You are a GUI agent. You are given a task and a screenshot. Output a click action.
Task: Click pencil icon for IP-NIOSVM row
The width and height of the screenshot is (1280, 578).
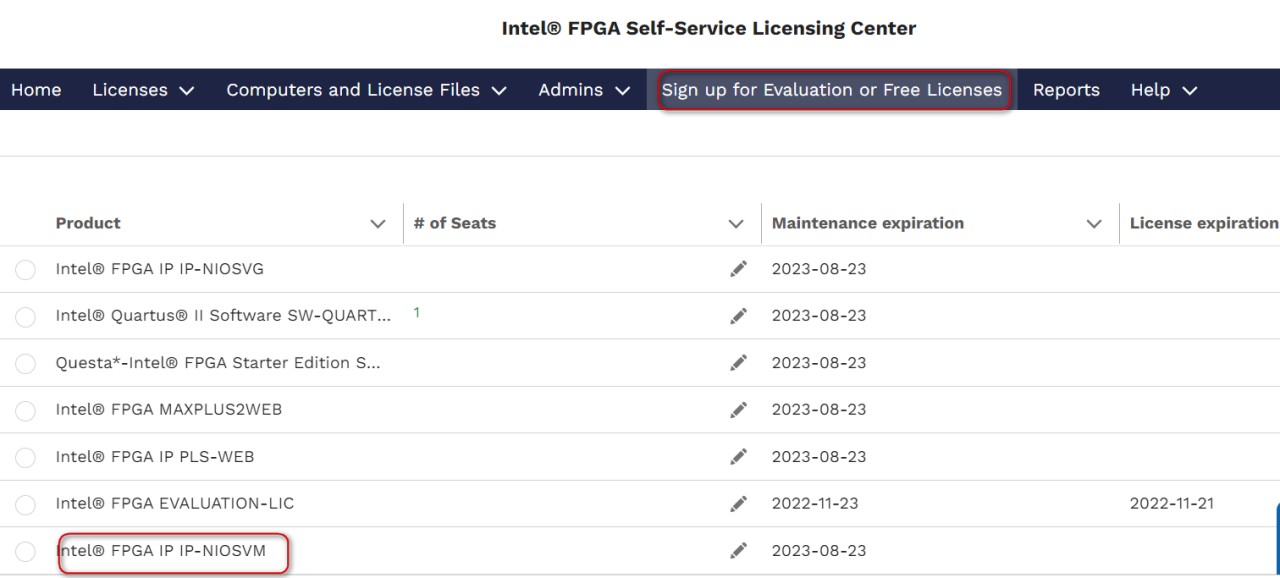tap(739, 551)
